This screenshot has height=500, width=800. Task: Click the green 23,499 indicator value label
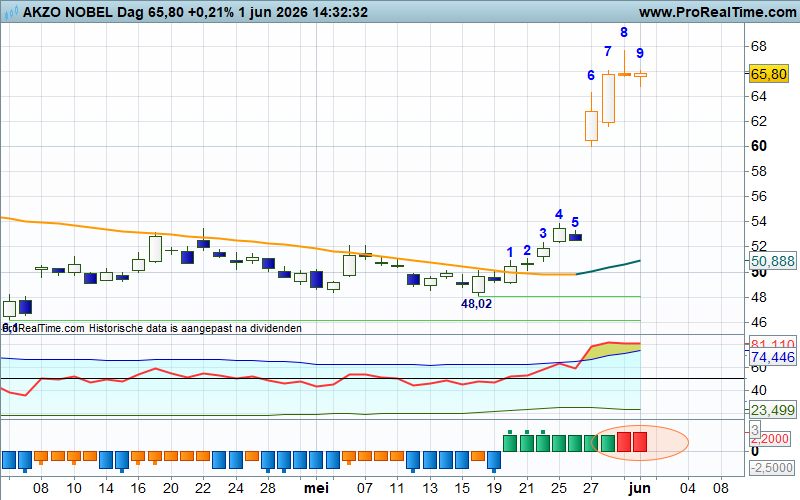point(773,410)
